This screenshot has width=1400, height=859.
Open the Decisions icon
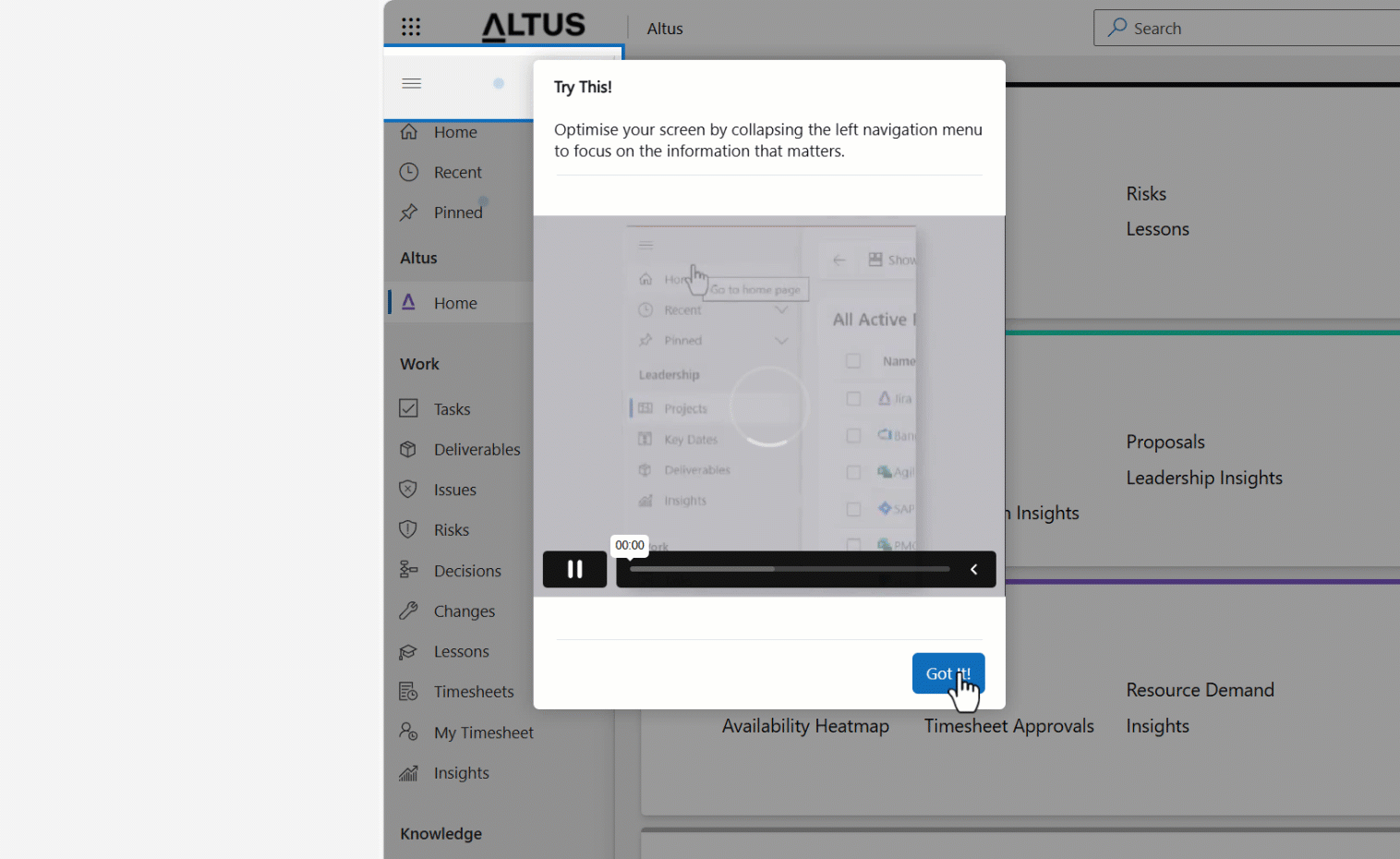[x=409, y=570]
